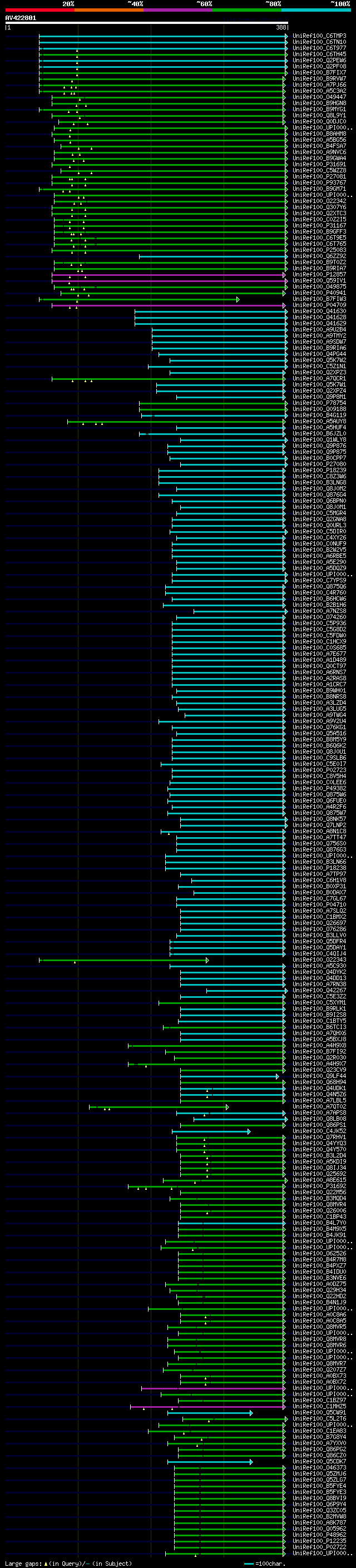Click label UniRef100_P12235
The height and width of the screenshot is (1568, 356).
pyautogui.click(x=319, y=1541)
